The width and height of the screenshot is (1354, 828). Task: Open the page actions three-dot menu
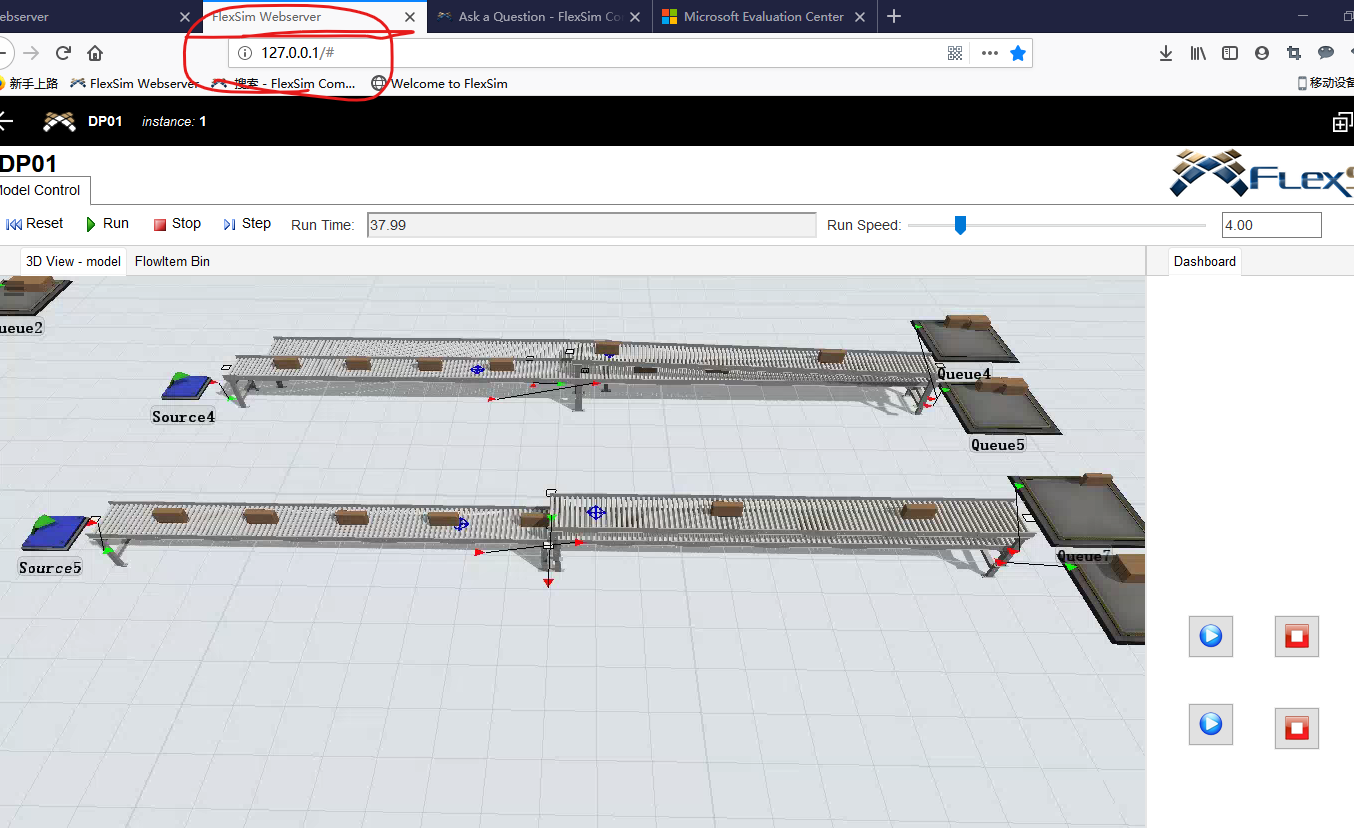pyautogui.click(x=990, y=53)
